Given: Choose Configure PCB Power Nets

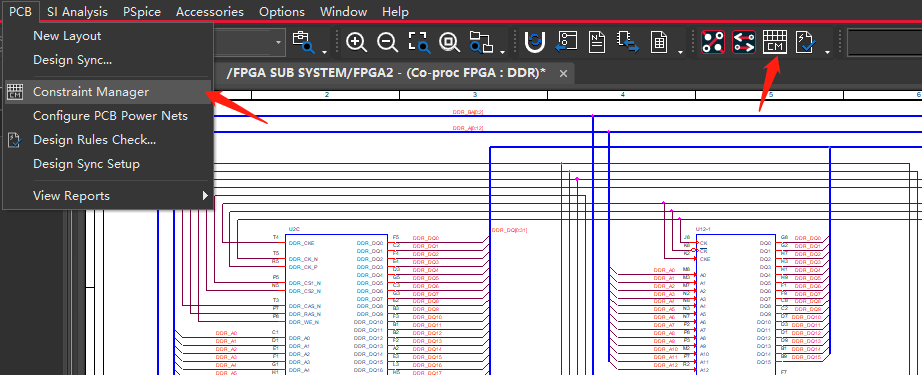Looking at the screenshot, I should [108, 116].
